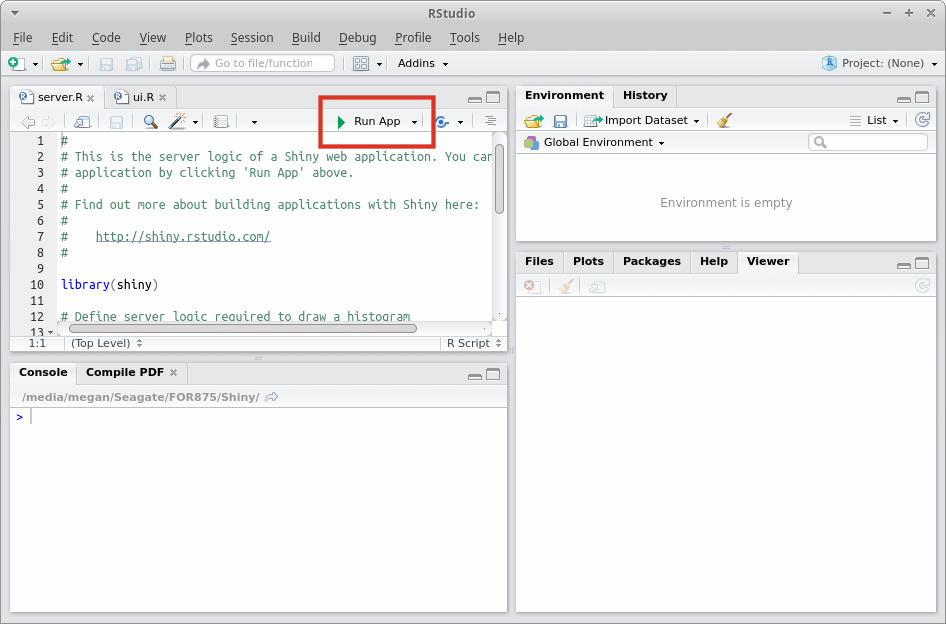The height and width of the screenshot is (624, 946).
Task: Switch to the History tab
Action: [x=645, y=95]
